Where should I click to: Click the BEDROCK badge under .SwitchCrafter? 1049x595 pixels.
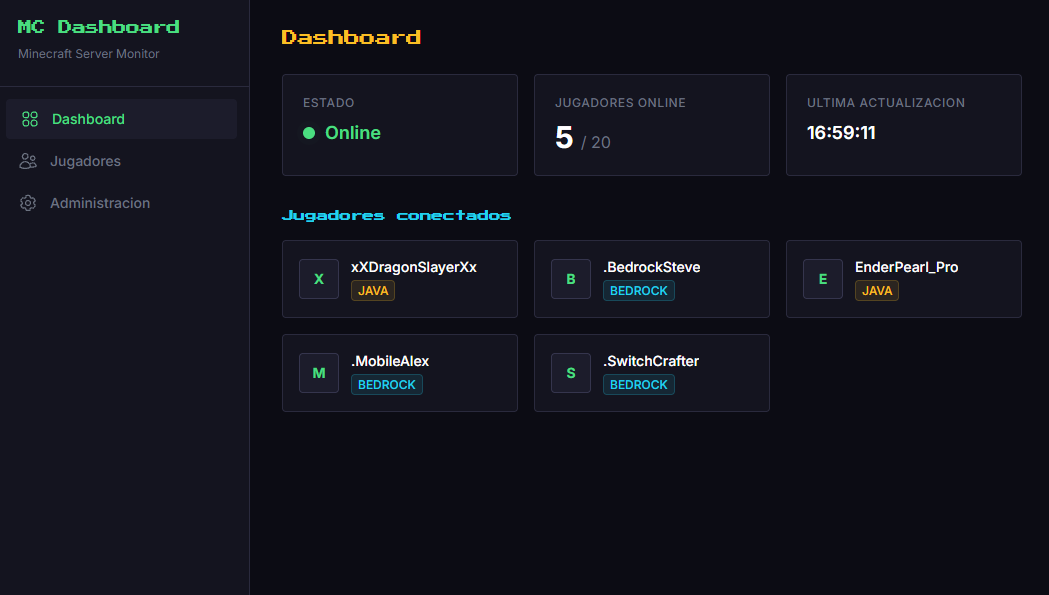tap(639, 385)
